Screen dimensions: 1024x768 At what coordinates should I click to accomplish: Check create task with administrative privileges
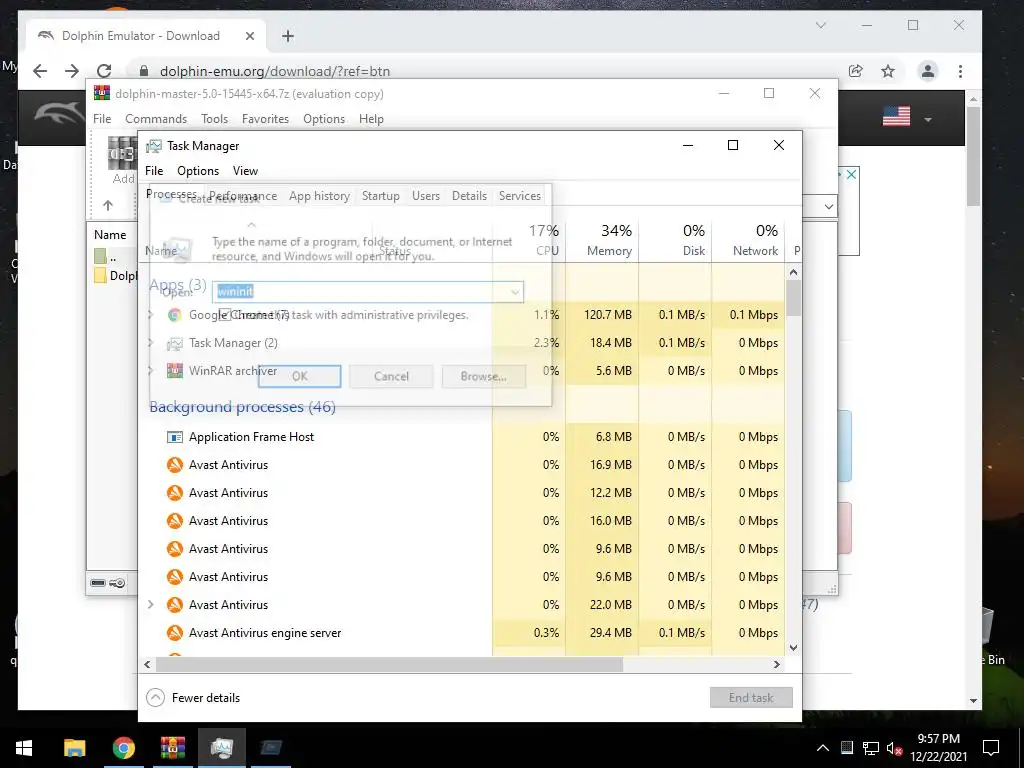coord(225,315)
